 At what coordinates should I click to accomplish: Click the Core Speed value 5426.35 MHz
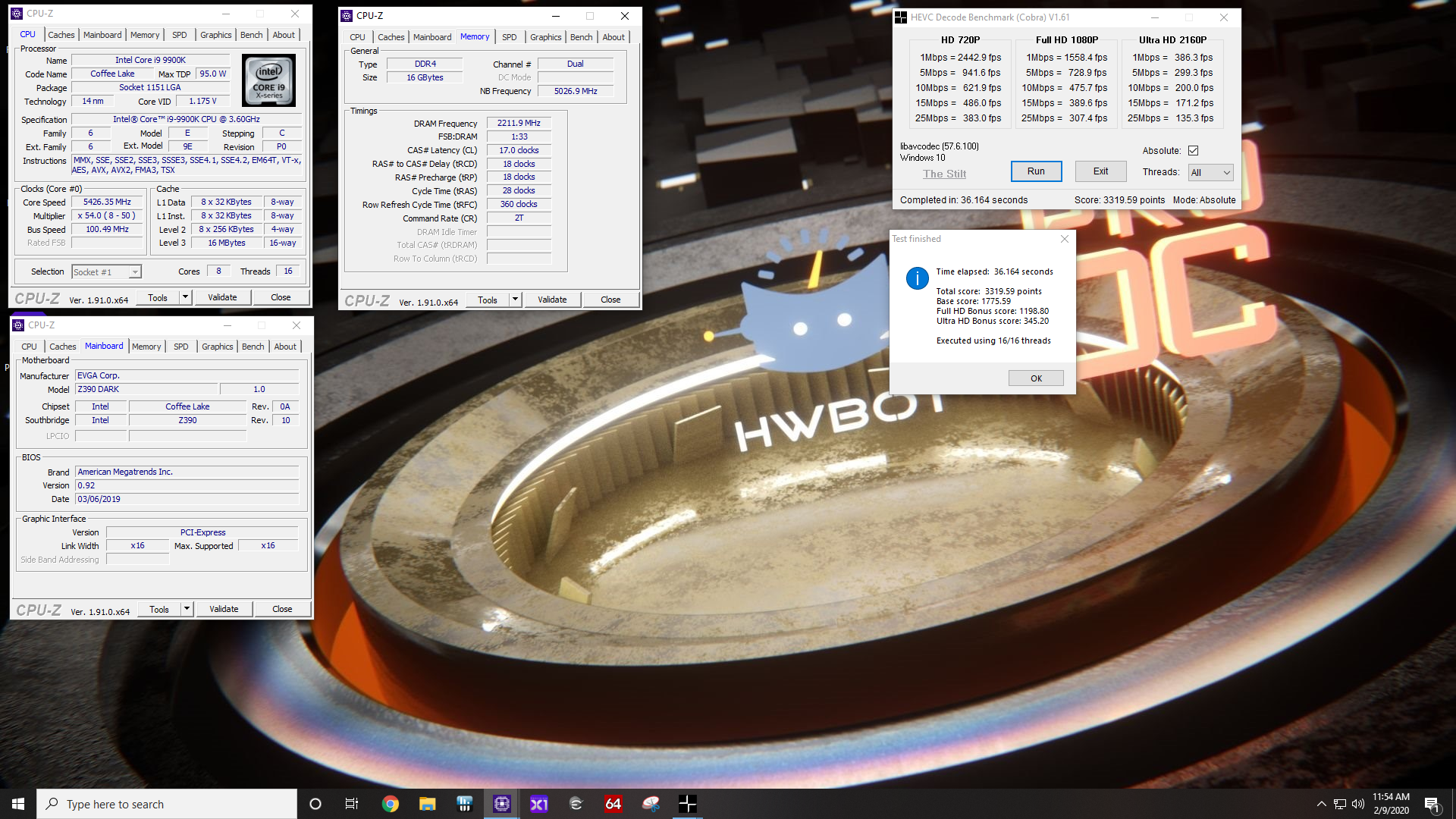[x=107, y=202]
